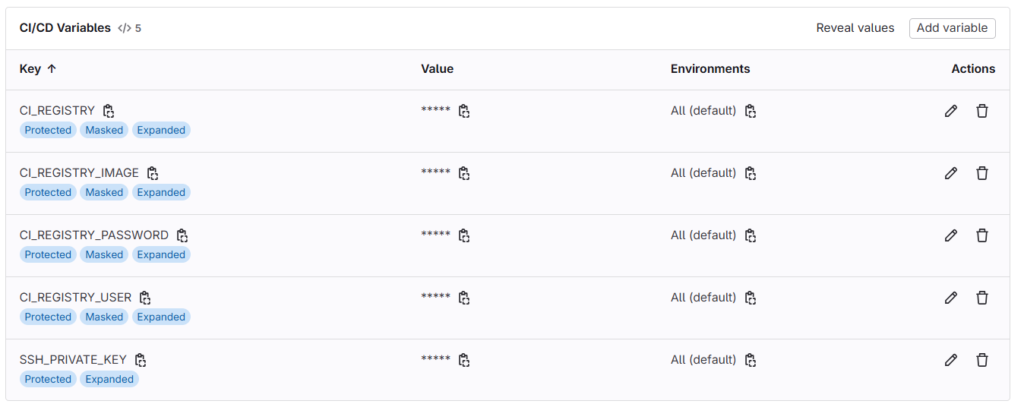Screen dimensions: 1024x404
Task: Select the SSH_PRIVATE_KEY key text
Action: click(73, 360)
